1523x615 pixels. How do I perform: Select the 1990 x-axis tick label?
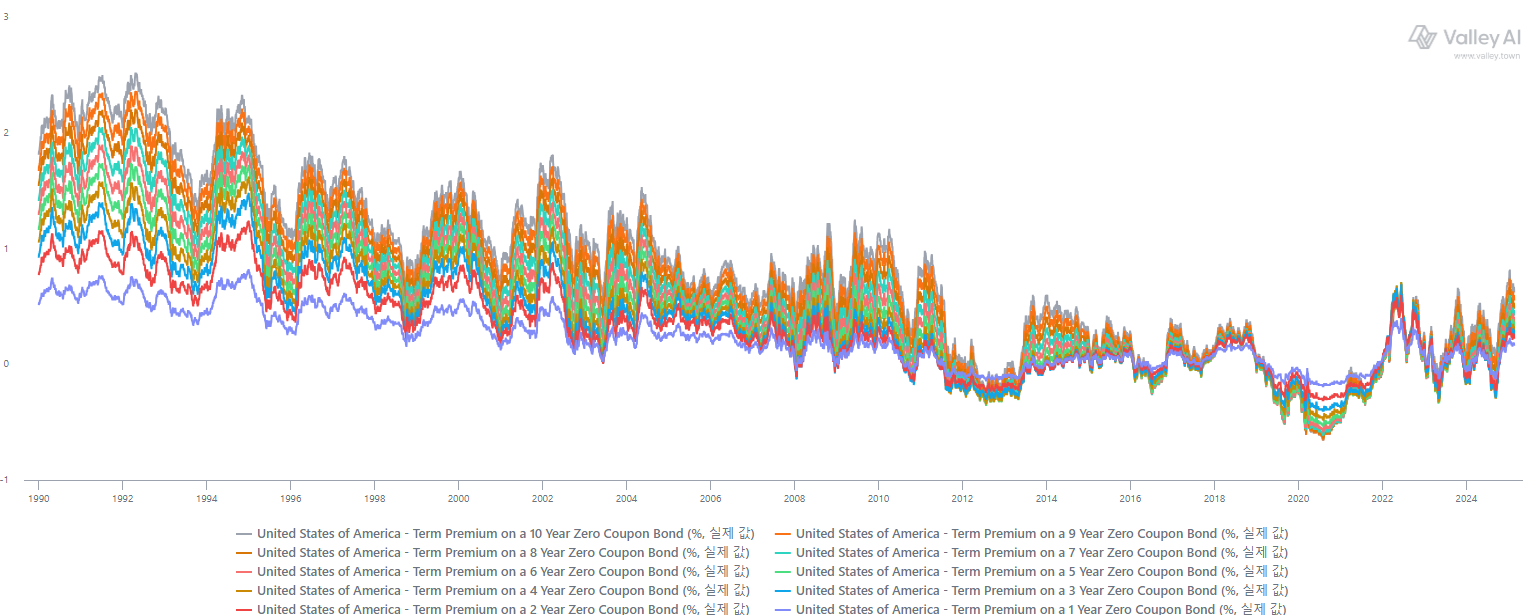pos(39,498)
